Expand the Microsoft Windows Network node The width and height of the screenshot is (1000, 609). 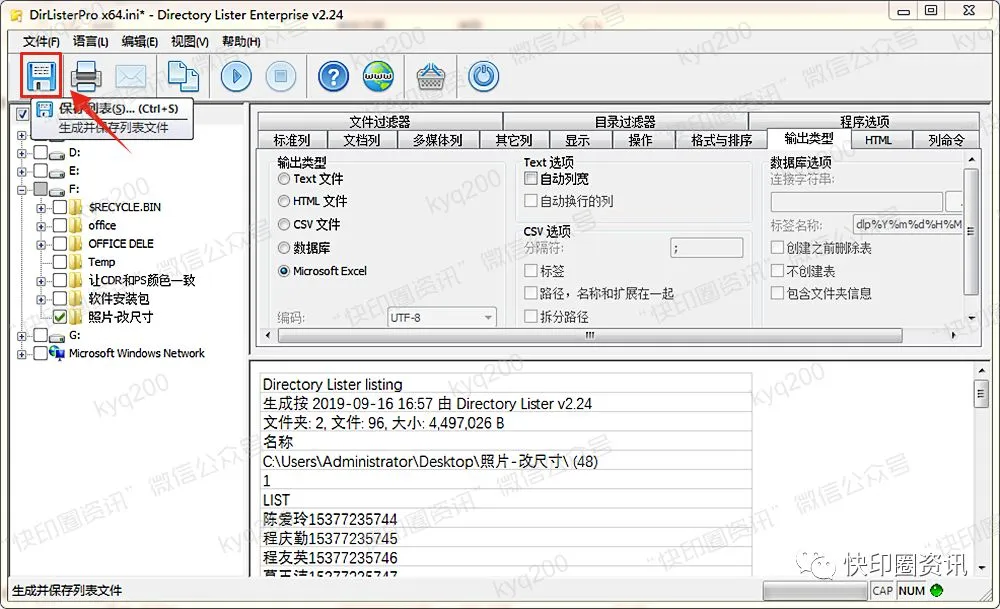pyautogui.click(x=22, y=354)
